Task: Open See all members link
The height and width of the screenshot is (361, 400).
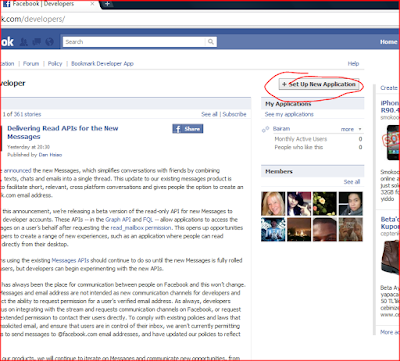Action: pyautogui.click(x=352, y=182)
